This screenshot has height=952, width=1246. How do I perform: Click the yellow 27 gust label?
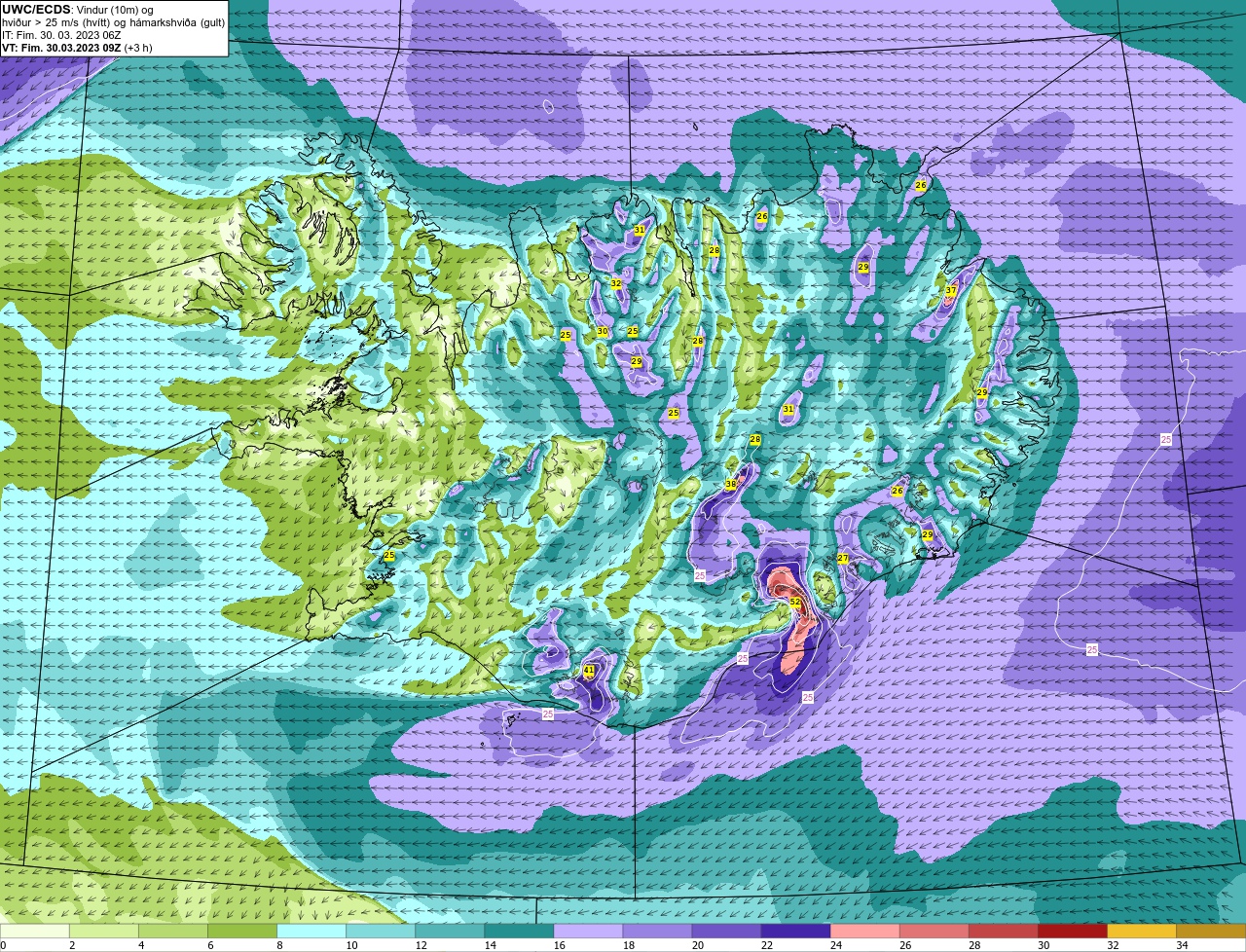pos(843,558)
